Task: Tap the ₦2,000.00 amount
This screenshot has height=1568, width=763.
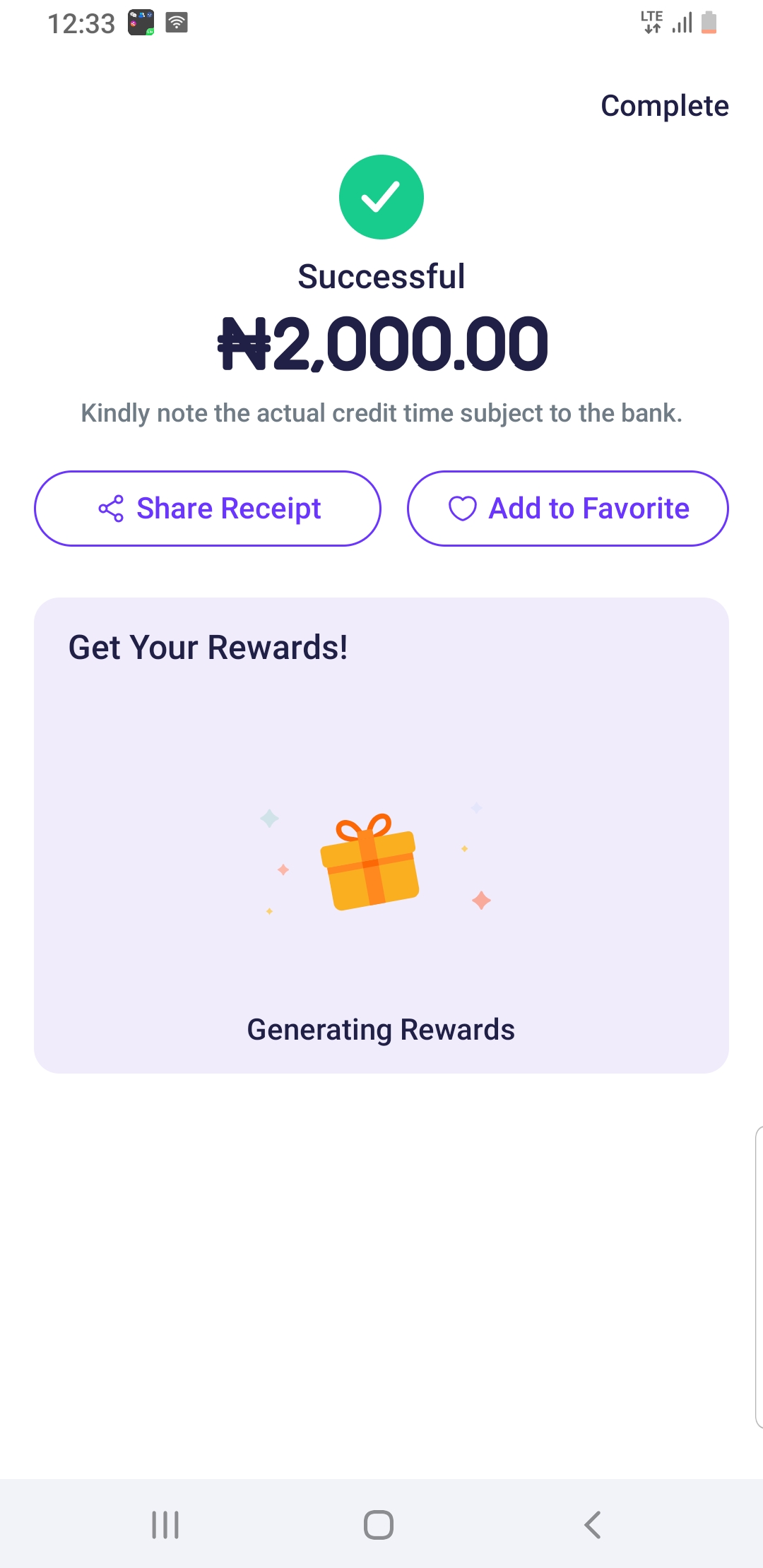Action: click(382, 344)
